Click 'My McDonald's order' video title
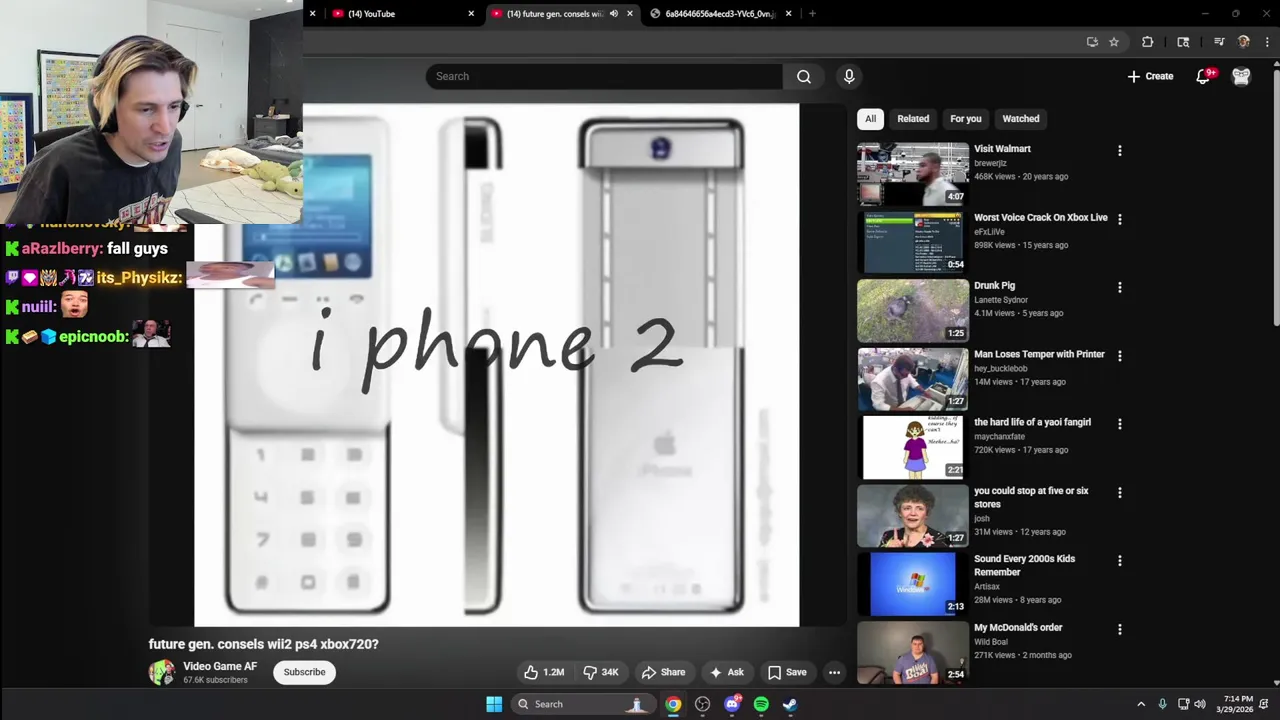Viewport: 1280px width, 720px height. pos(1018,628)
